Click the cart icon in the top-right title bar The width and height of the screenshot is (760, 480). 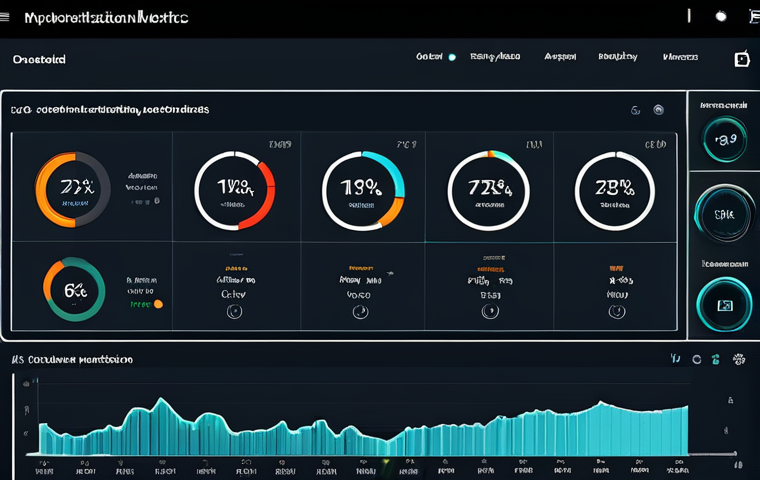pos(753,16)
